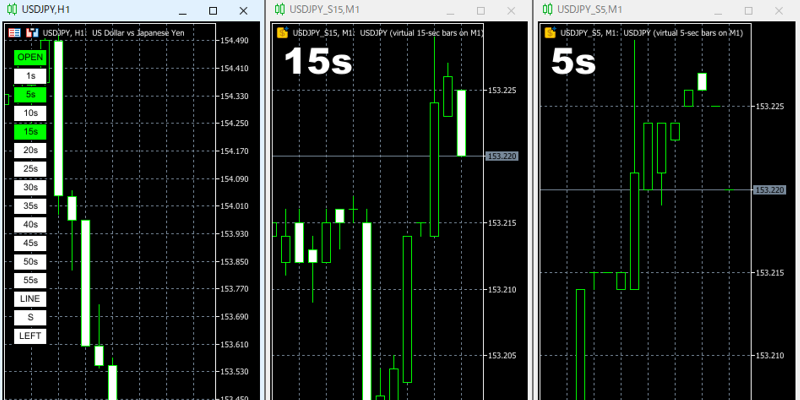The width and height of the screenshot is (800, 400).
Task: Click the yellow indicator icon on the 5s chart
Action: click(549, 32)
